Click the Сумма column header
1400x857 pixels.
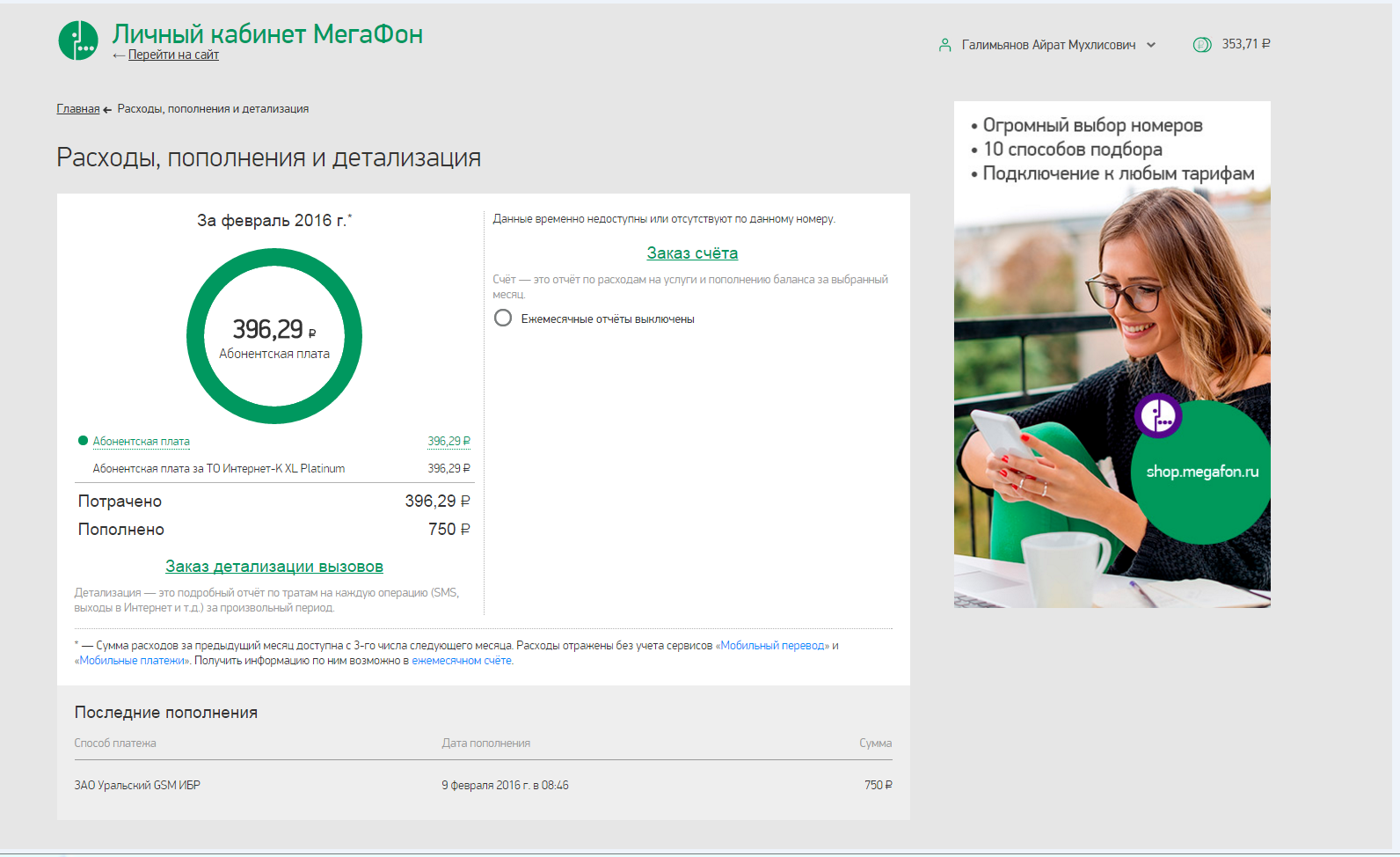(x=876, y=743)
